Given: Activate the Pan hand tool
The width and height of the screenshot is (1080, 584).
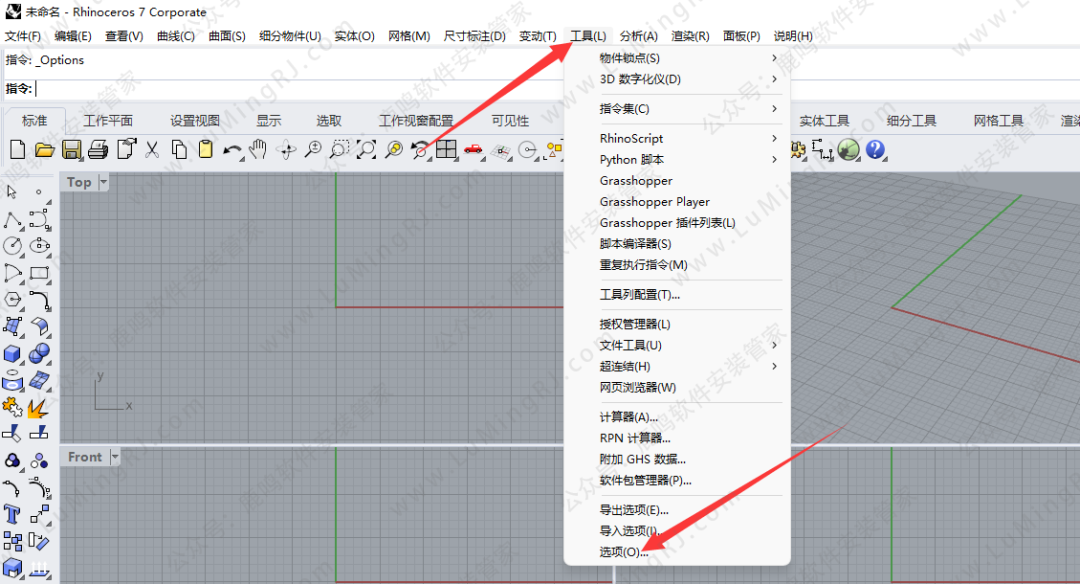Looking at the screenshot, I should (x=259, y=150).
